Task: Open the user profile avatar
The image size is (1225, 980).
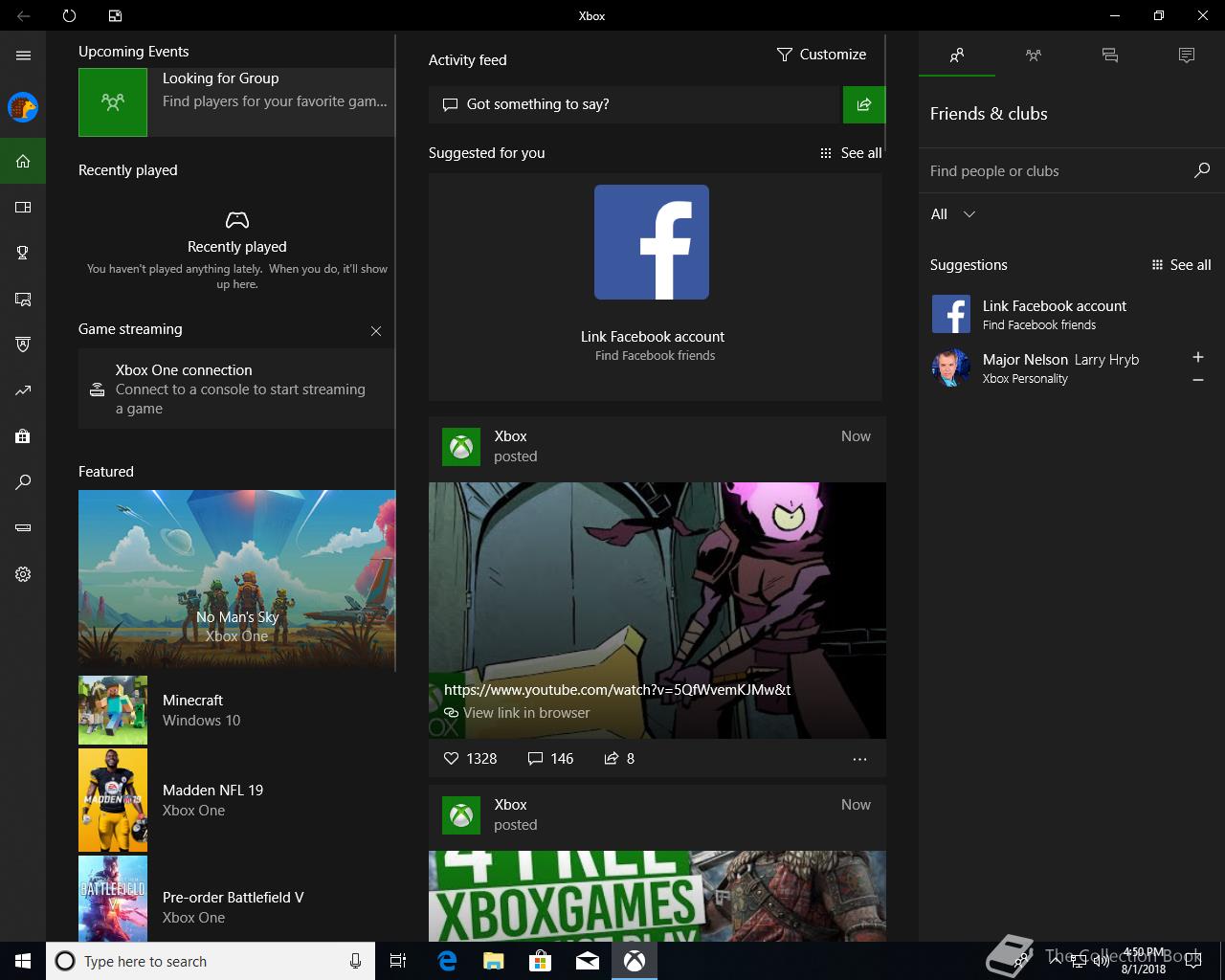Action: coord(23,107)
